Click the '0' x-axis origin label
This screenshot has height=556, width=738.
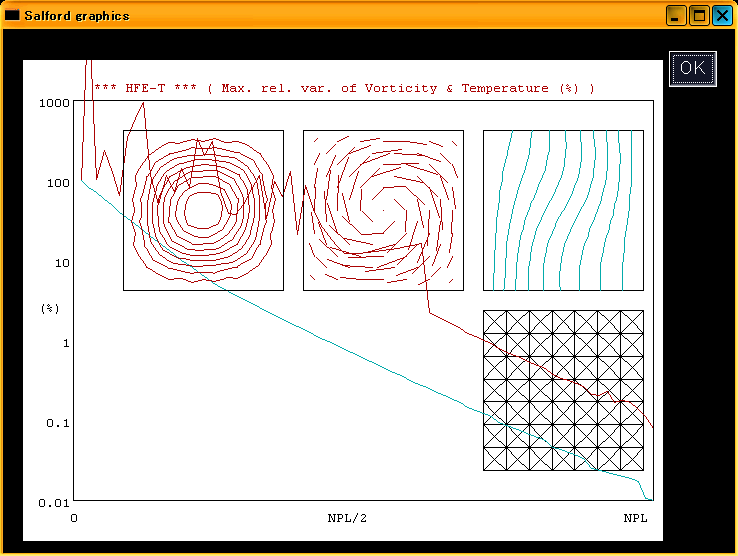74,518
